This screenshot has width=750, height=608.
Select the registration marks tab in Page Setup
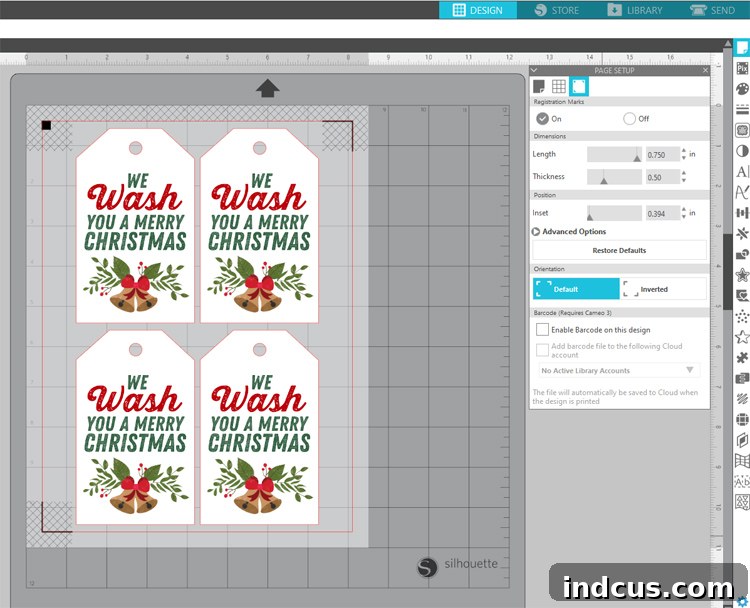[x=579, y=87]
